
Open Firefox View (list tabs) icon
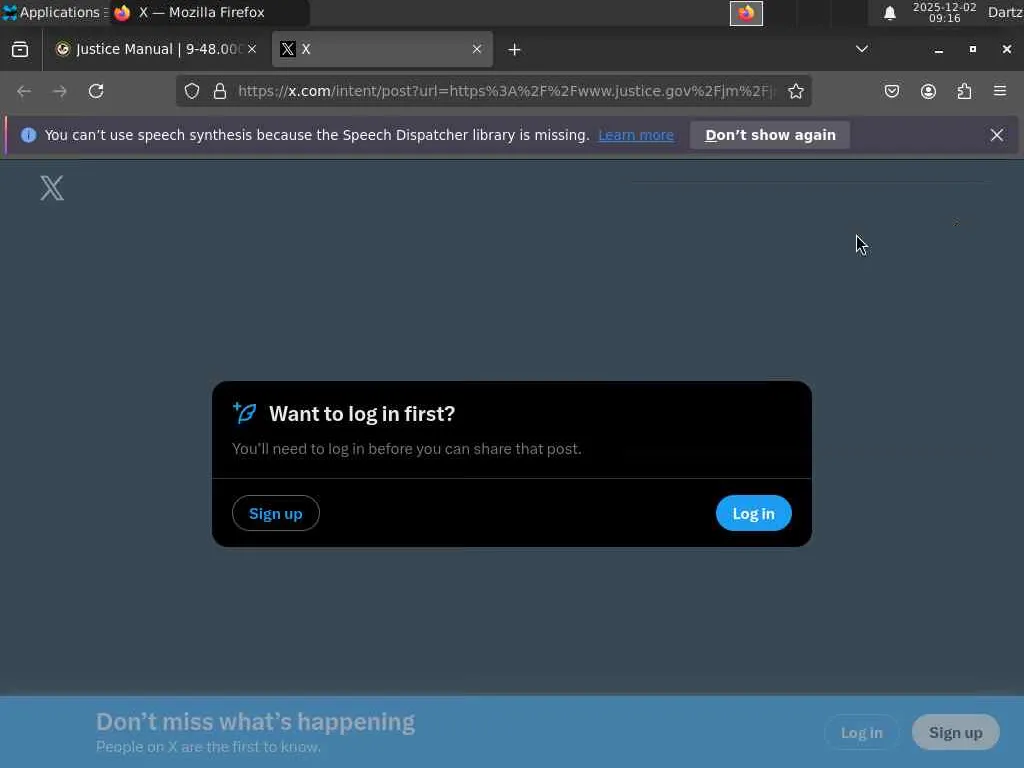20,50
